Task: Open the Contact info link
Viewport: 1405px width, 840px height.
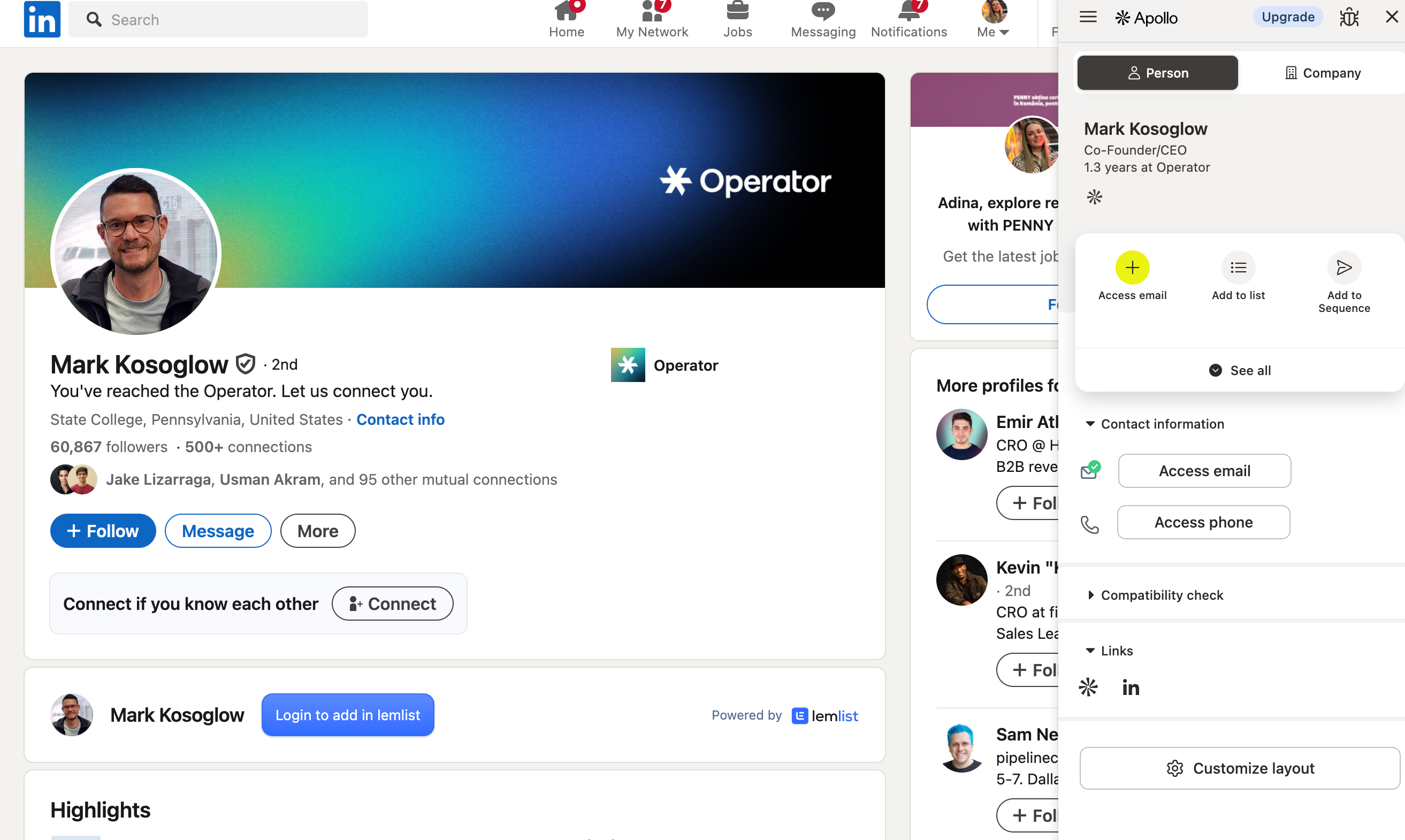Action: tap(400, 419)
